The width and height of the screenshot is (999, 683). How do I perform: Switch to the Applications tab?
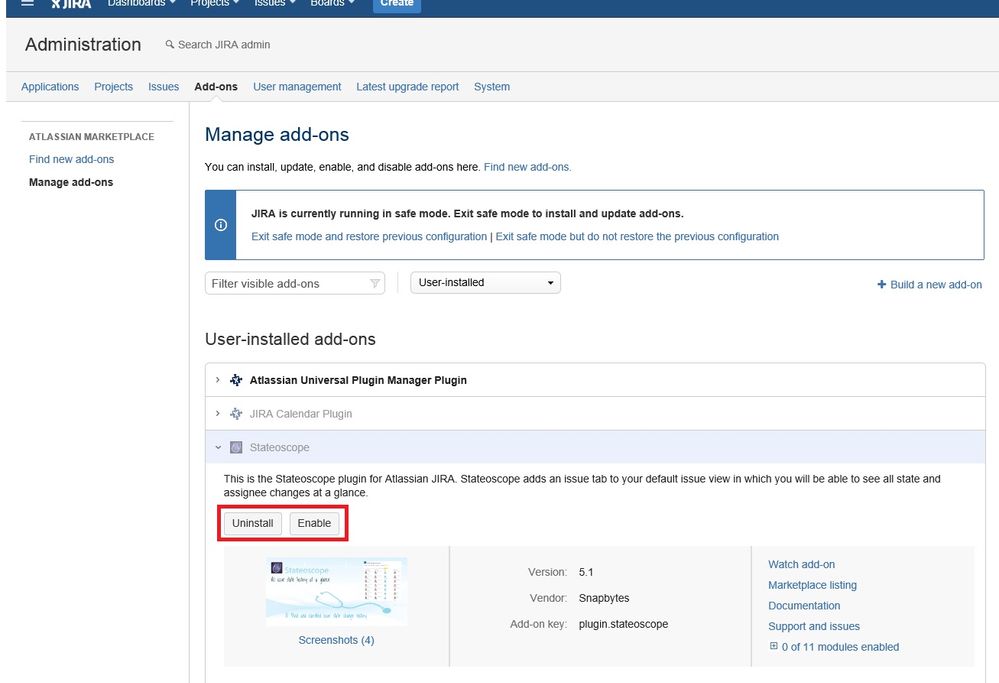50,87
